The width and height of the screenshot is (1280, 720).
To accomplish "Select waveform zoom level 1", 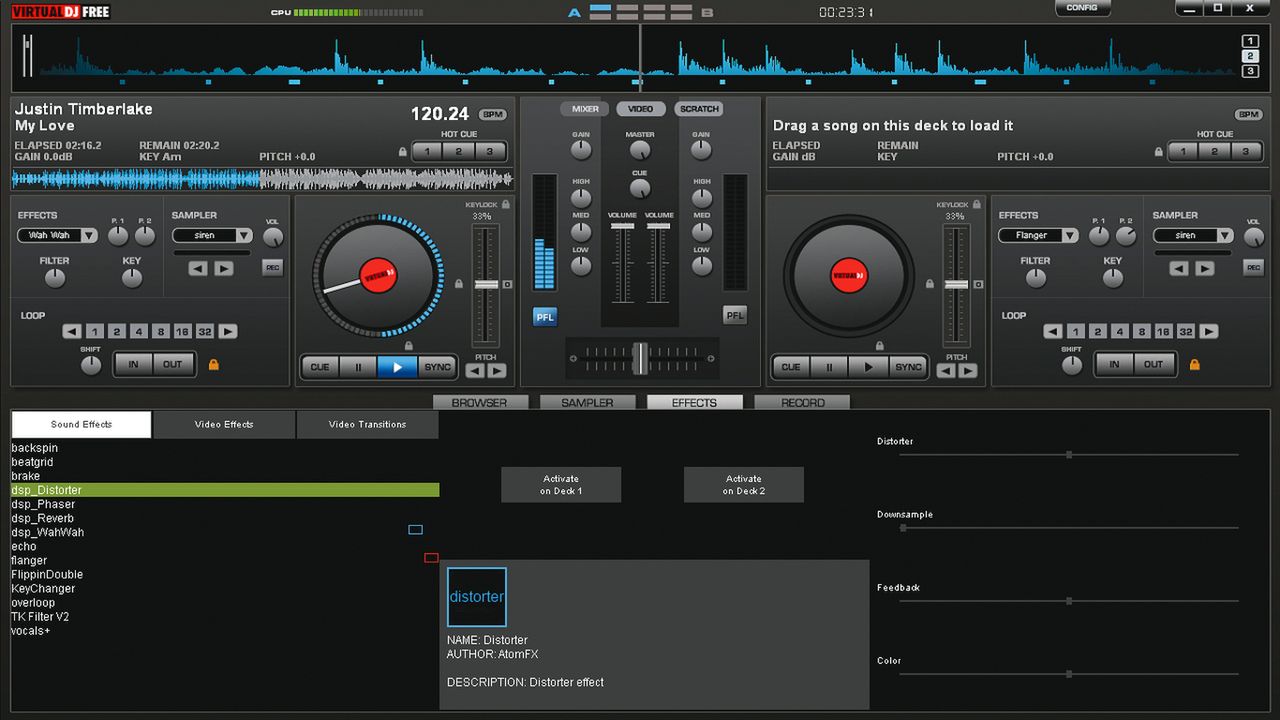I will 1250,41.
